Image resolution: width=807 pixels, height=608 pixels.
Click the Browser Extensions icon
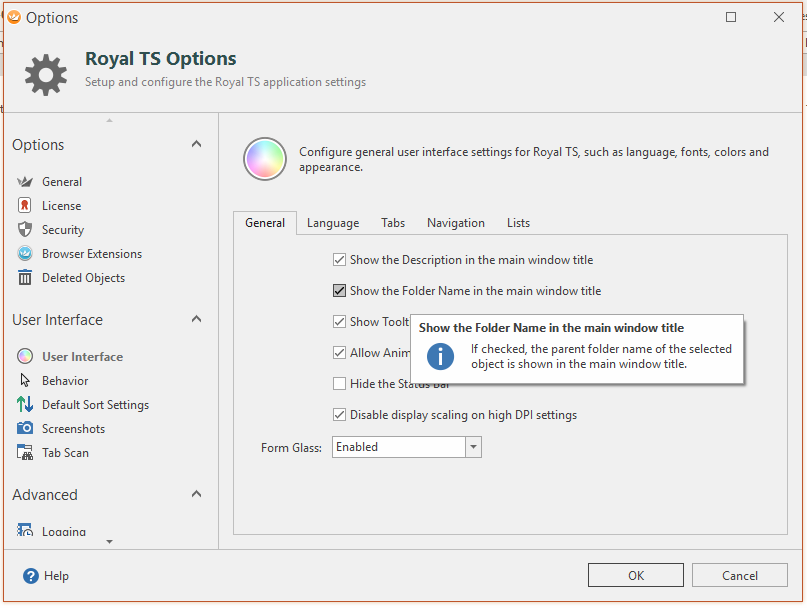coord(25,254)
